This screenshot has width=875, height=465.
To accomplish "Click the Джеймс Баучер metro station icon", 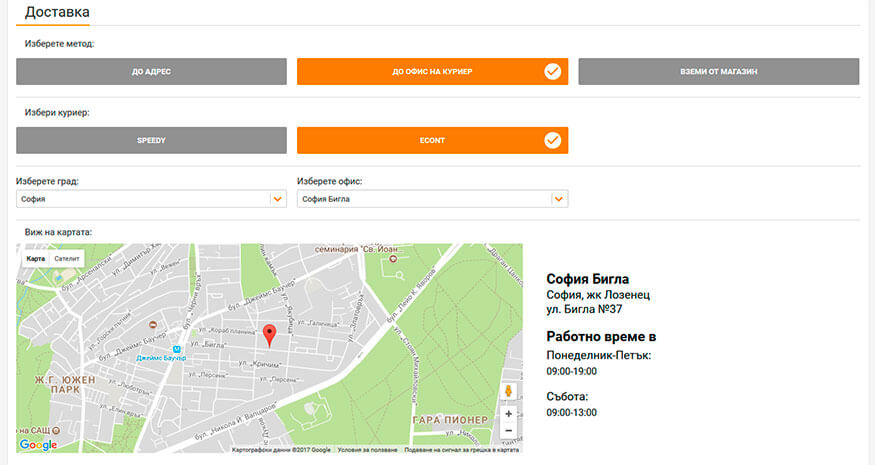I will pyautogui.click(x=177, y=349).
